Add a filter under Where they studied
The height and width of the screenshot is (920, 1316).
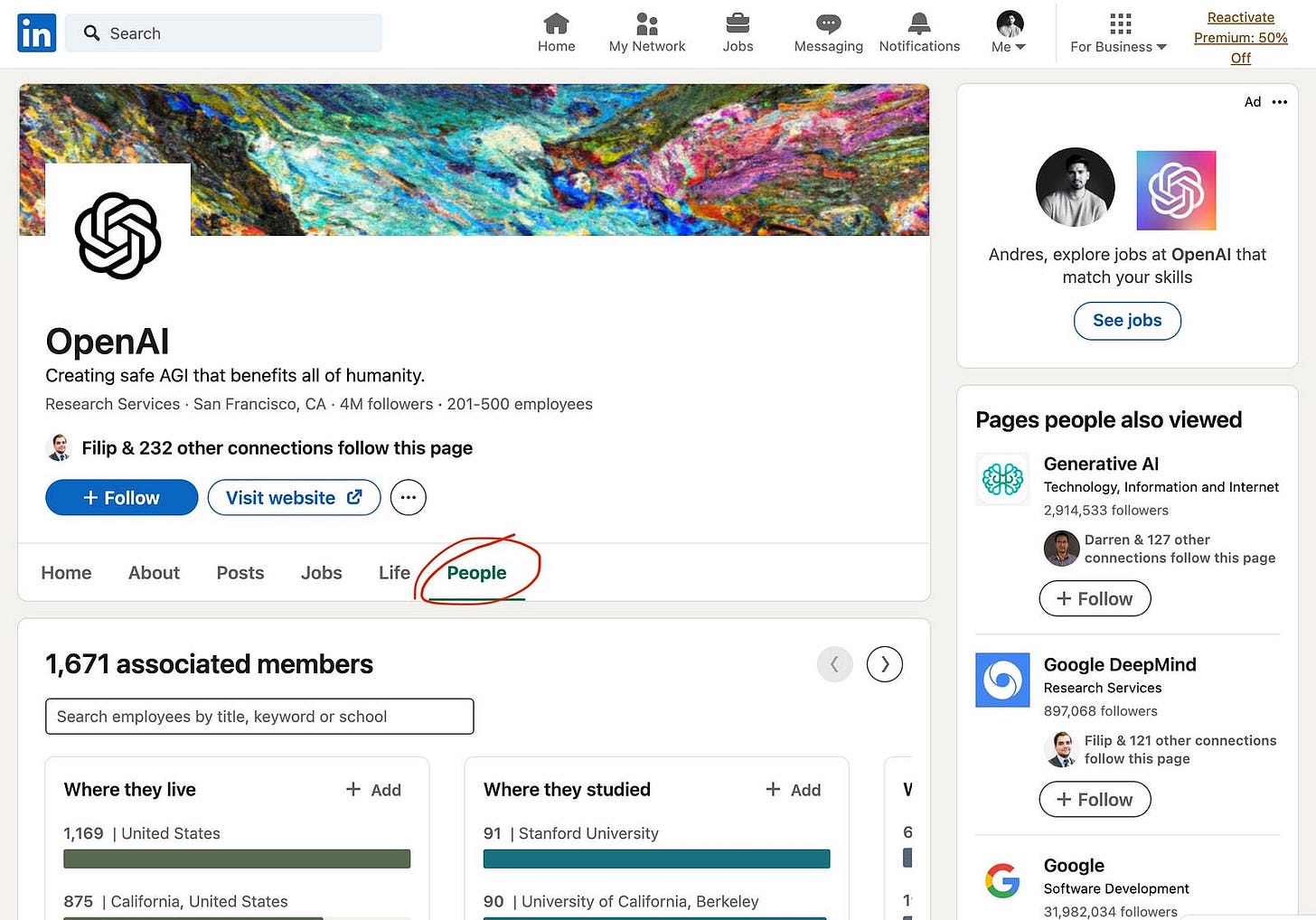793,790
